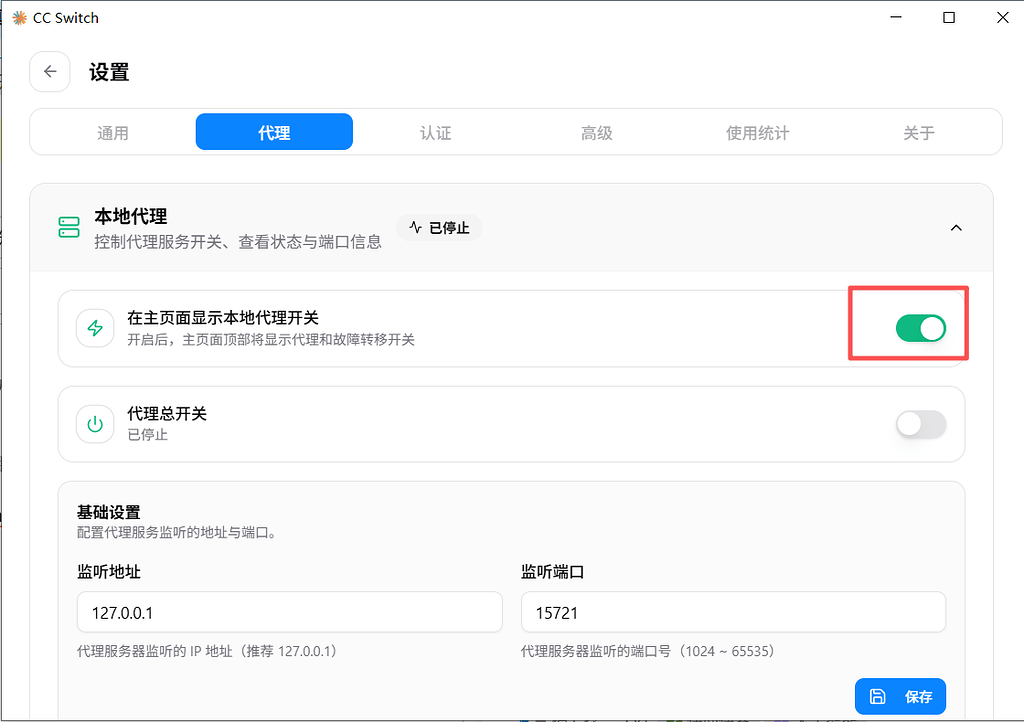Screen dimensions: 1024x722
Task: Click the lightning bolt icon
Action: tap(95, 328)
